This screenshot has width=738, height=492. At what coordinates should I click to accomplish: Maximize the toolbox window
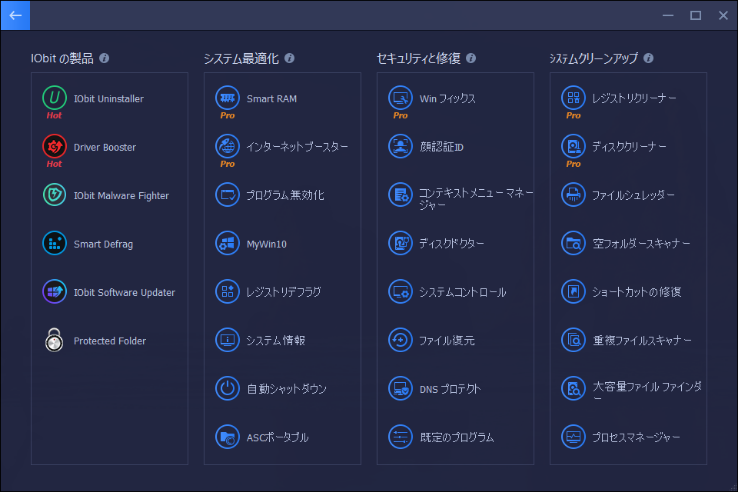click(x=696, y=16)
